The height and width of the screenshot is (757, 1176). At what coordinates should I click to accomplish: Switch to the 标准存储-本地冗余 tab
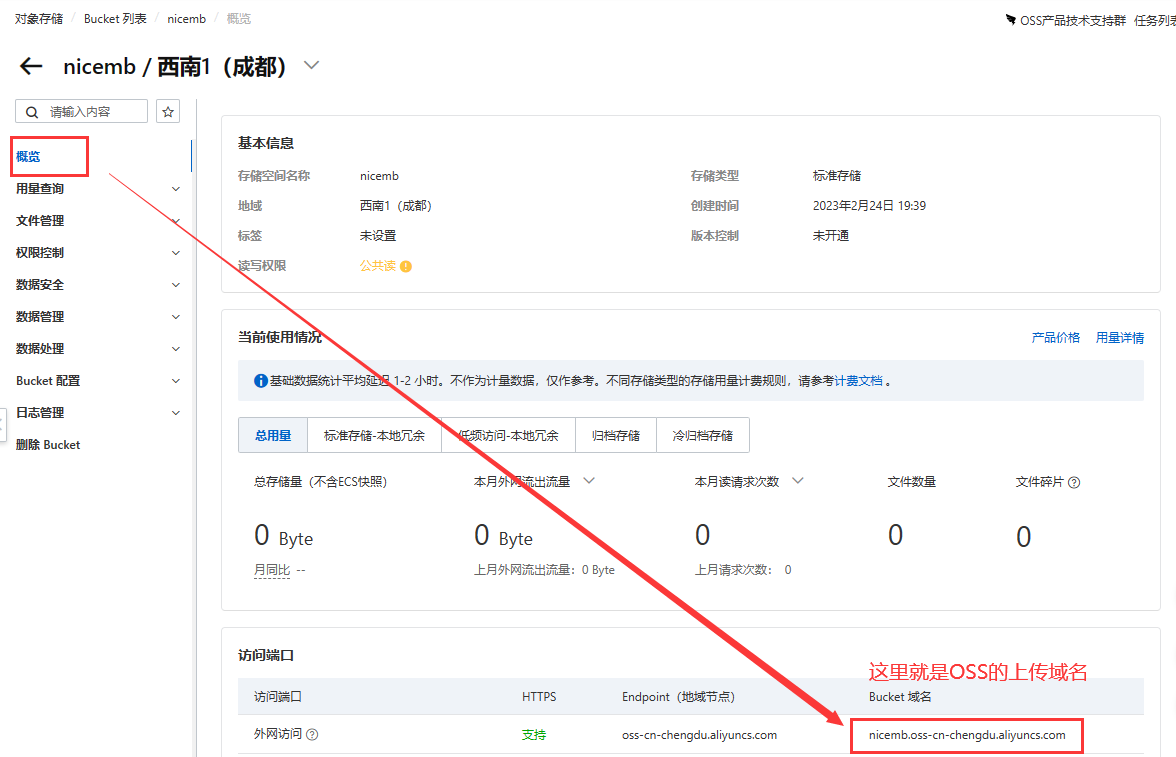point(374,436)
